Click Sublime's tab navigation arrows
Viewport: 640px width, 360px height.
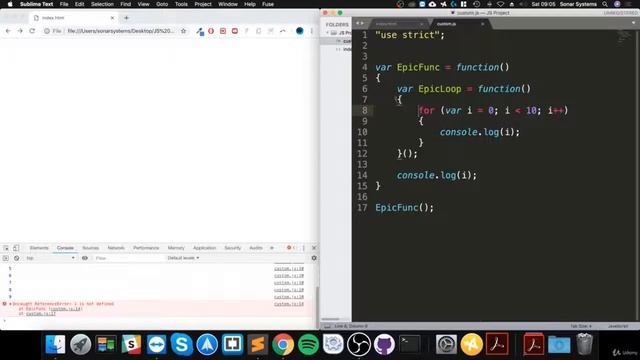[x=360, y=23]
